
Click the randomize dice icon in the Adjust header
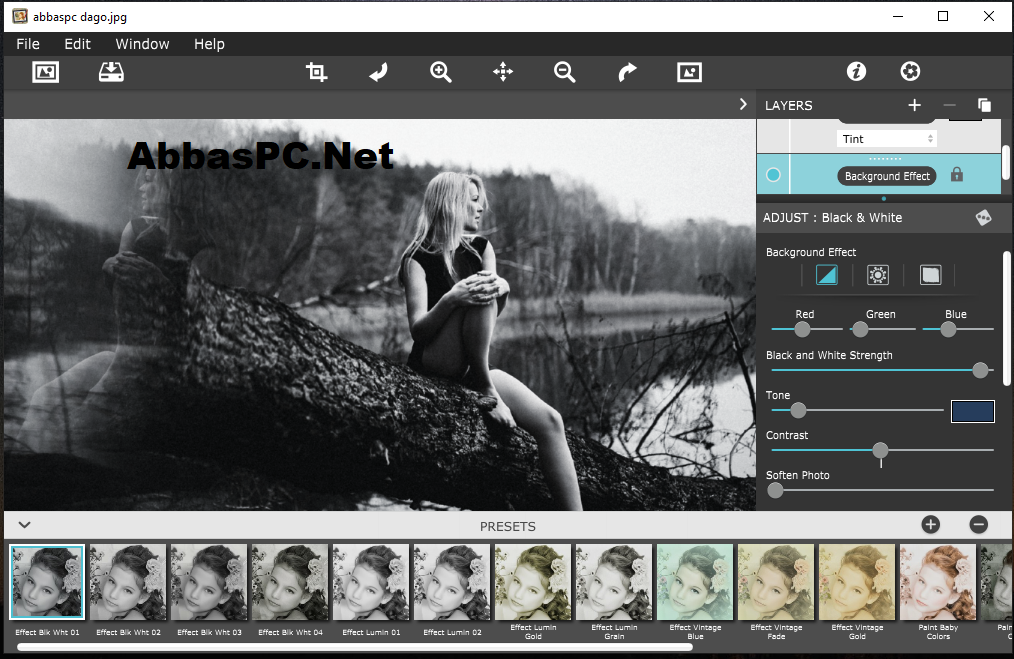coord(984,217)
